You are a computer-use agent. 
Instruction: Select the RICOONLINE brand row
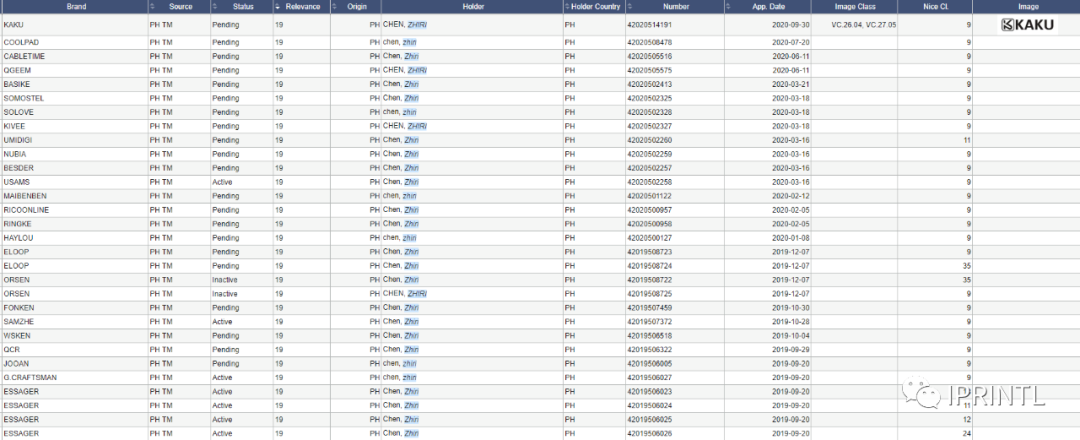[x=540, y=210]
